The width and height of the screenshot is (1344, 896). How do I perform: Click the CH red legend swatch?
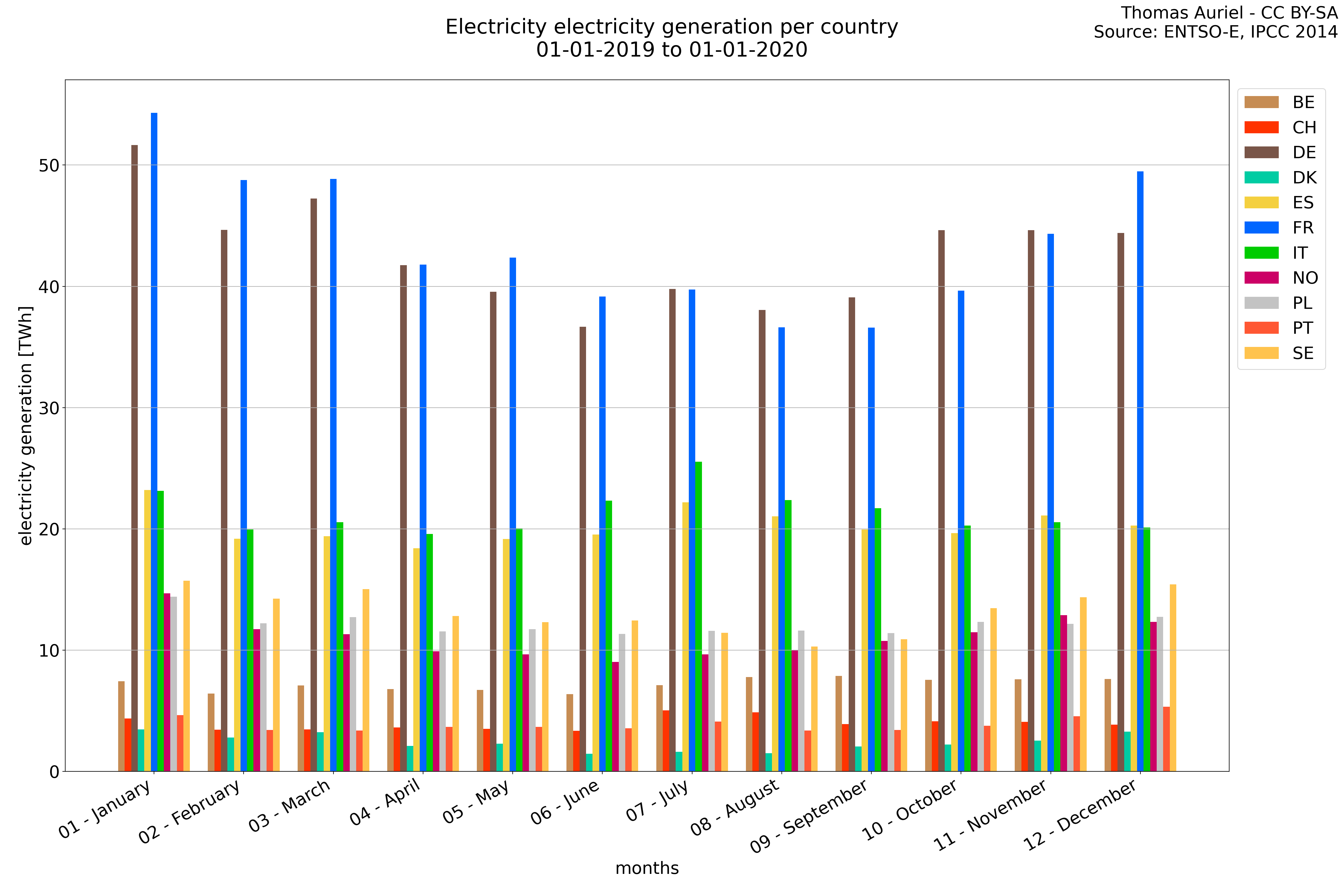click(1261, 127)
